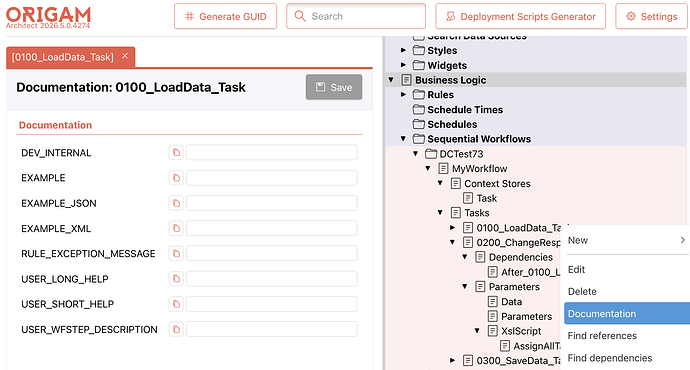The image size is (690, 370).
Task: Click the Generate GUID button
Action: [225, 16]
